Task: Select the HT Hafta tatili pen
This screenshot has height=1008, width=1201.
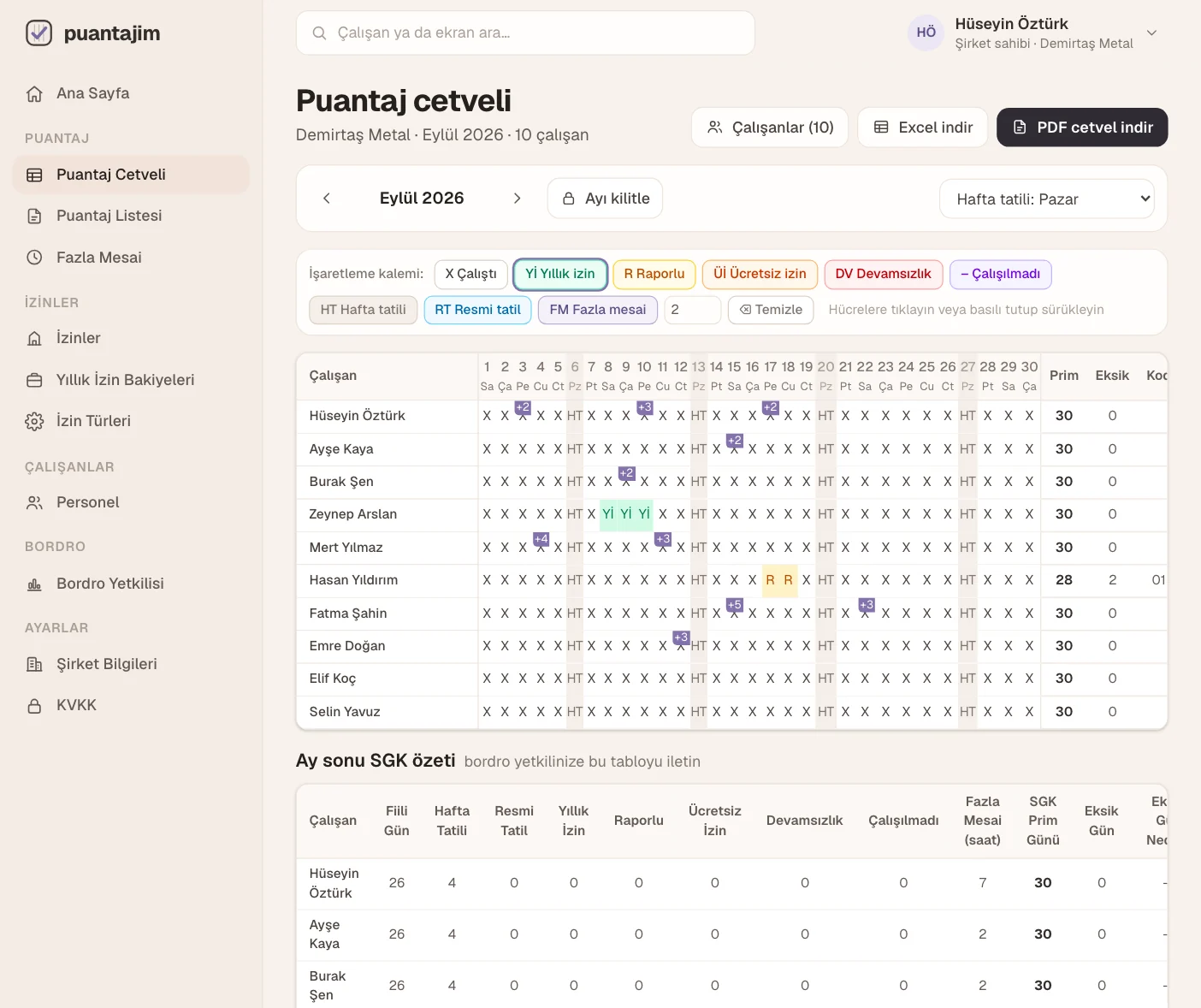Action: [x=364, y=310]
